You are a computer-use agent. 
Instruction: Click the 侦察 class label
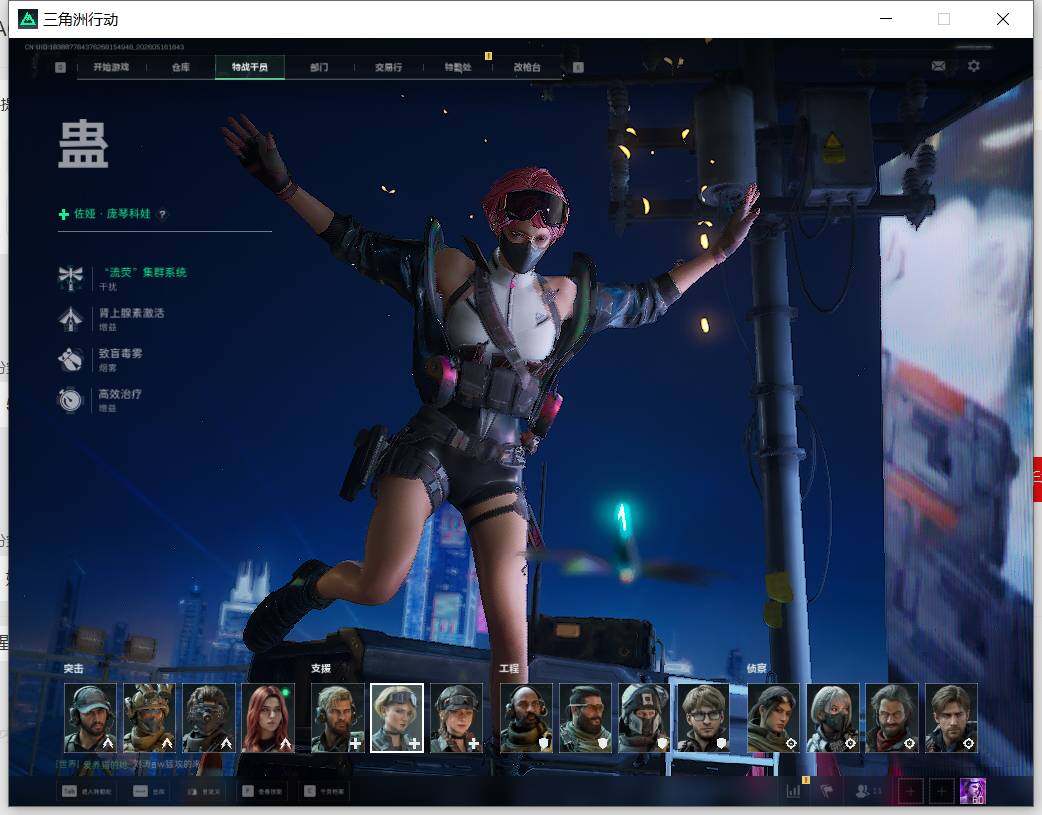pos(757,669)
